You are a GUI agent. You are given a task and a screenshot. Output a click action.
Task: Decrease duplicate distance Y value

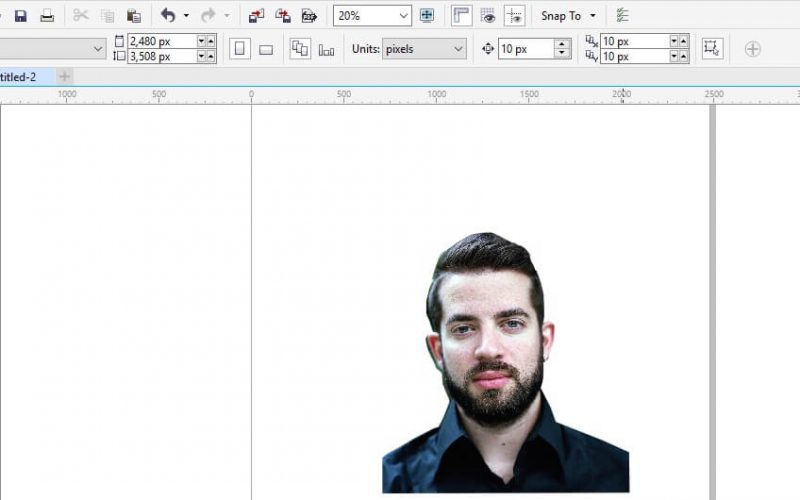click(x=674, y=56)
